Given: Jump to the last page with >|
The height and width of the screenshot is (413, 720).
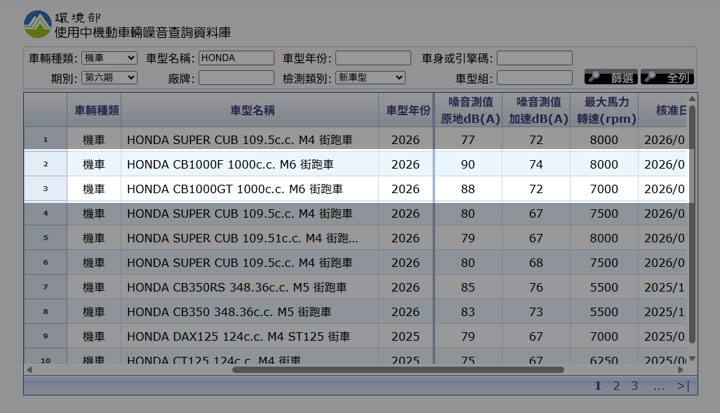Looking at the screenshot, I should [683, 385].
